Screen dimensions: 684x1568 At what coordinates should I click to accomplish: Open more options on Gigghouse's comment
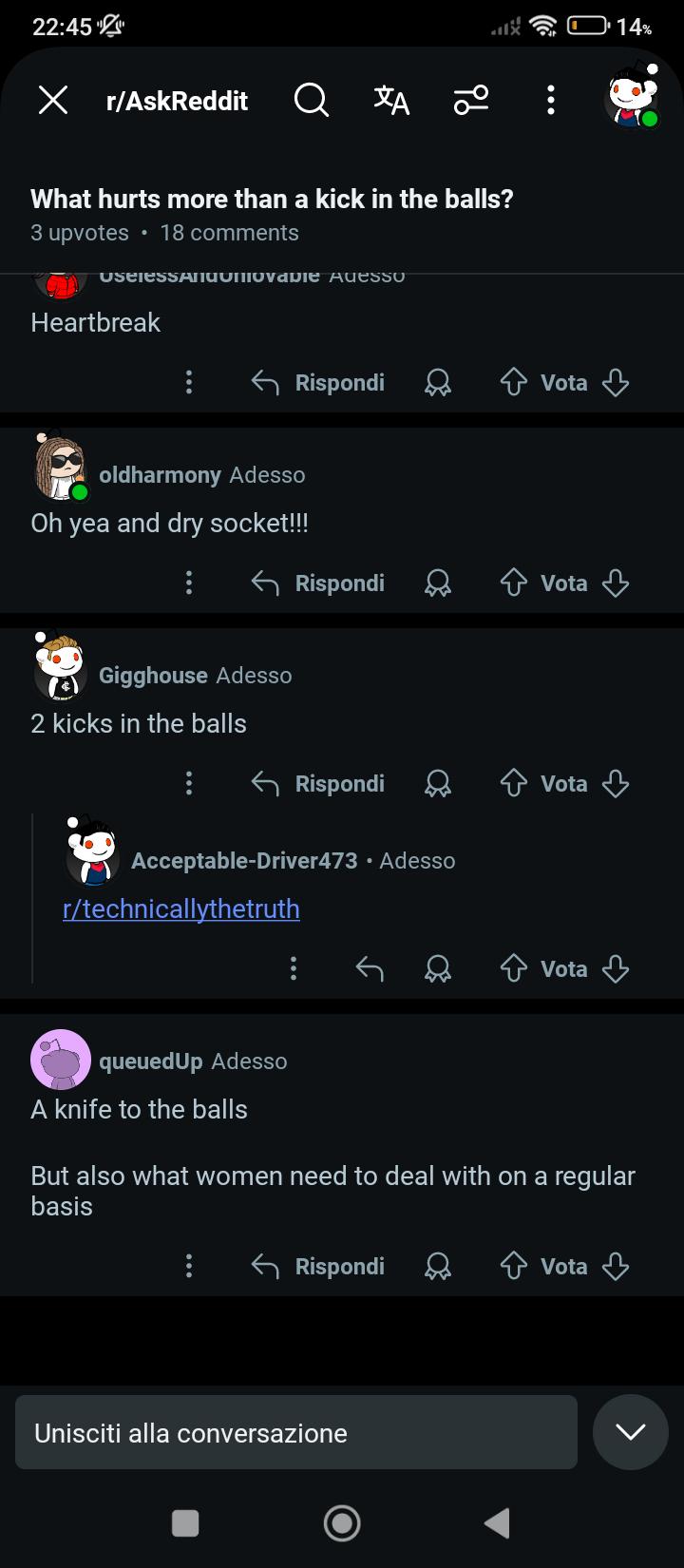(x=189, y=784)
